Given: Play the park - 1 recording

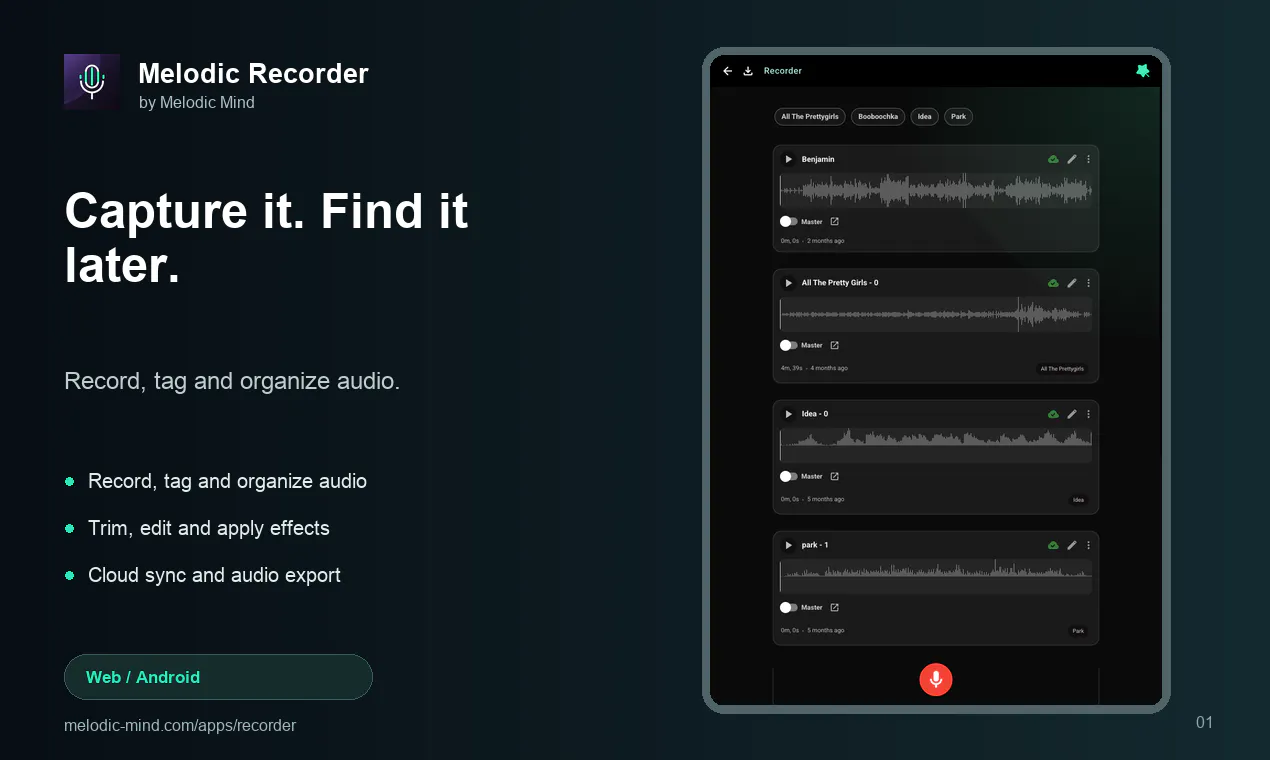Looking at the screenshot, I should (x=788, y=545).
